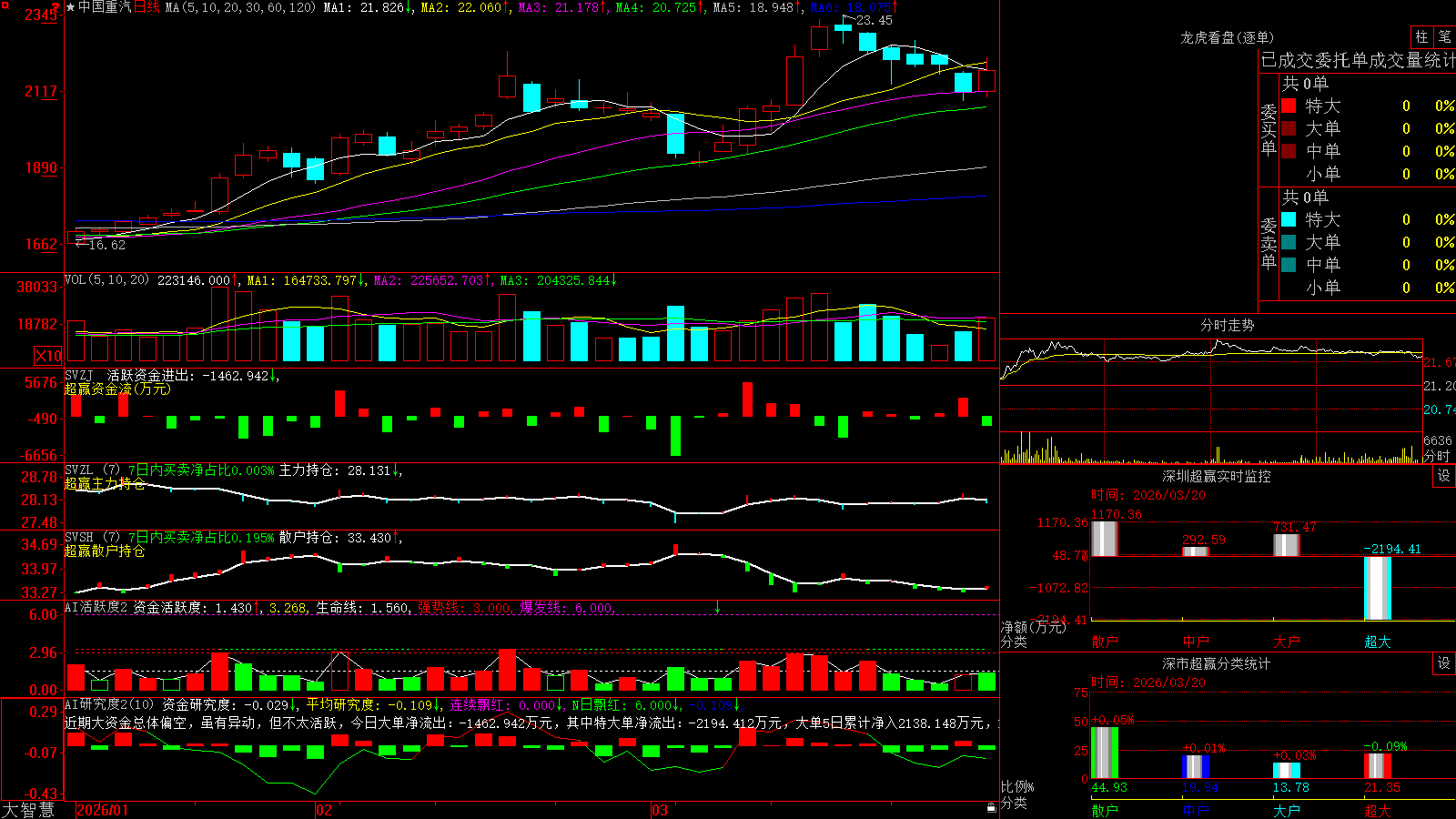Click the 16.62 low price label
The image size is (1456, 819).
click(107, 245)
